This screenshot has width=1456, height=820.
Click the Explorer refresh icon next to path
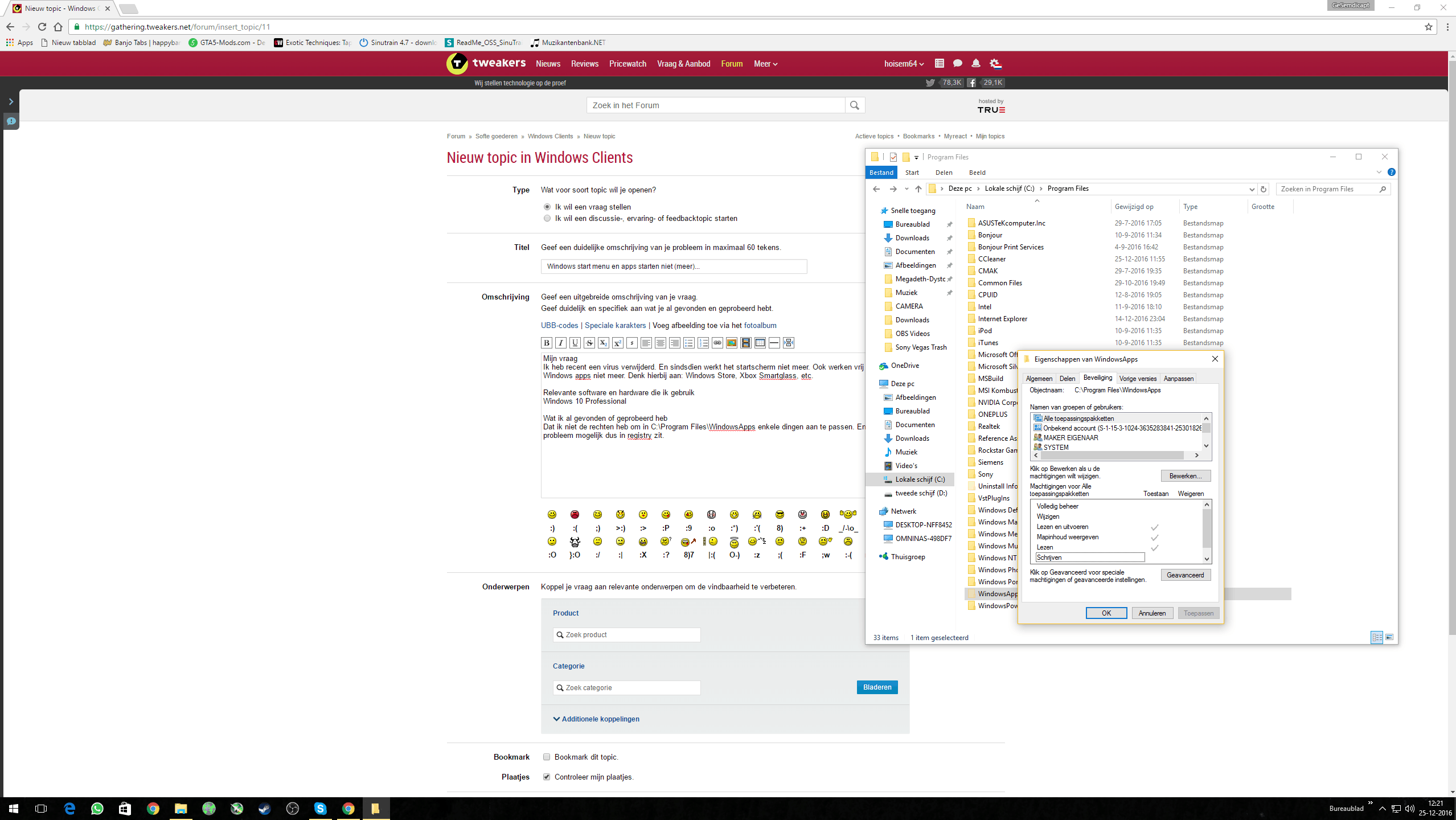click(x=1263, y=189)
